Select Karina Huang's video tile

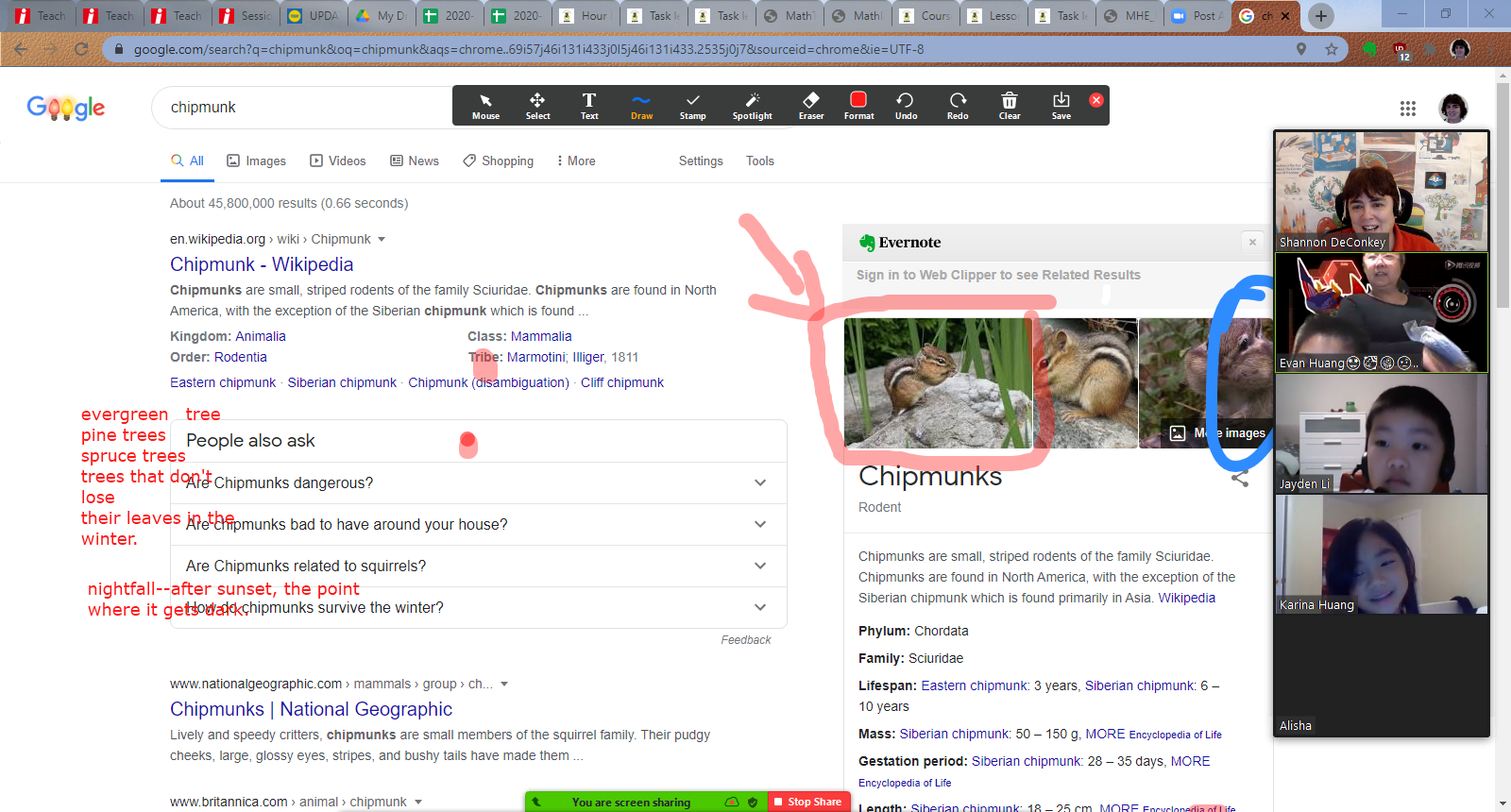pyautogui.click(x=1382, y=554)
